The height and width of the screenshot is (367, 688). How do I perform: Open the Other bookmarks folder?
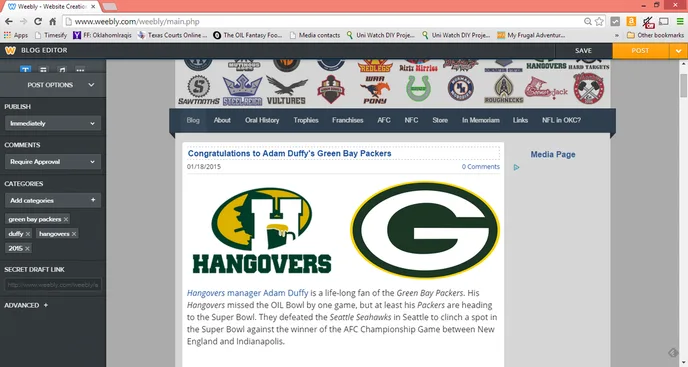point(655,35)
